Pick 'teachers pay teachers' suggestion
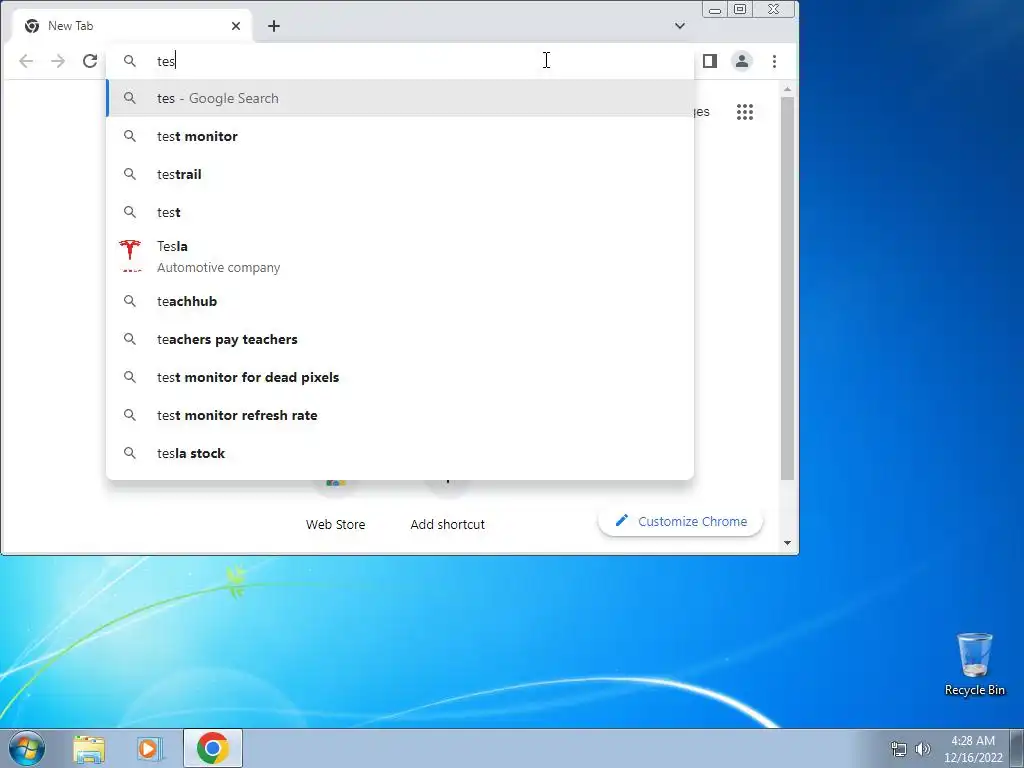This screenshot has width=1024, height=768. click(400, 338)
